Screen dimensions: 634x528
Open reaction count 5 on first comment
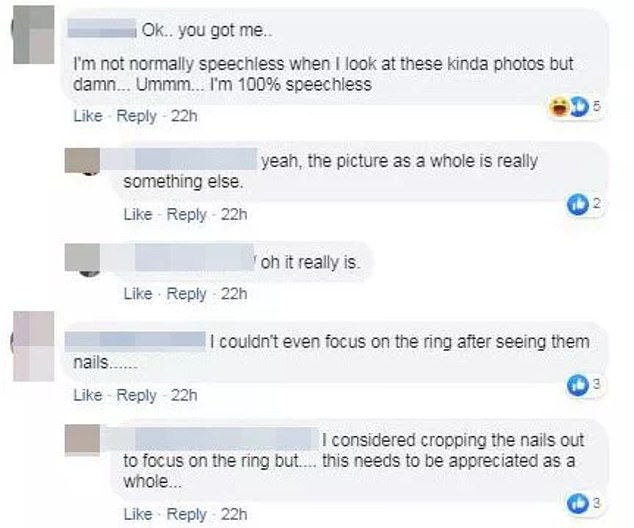(597, 107)
